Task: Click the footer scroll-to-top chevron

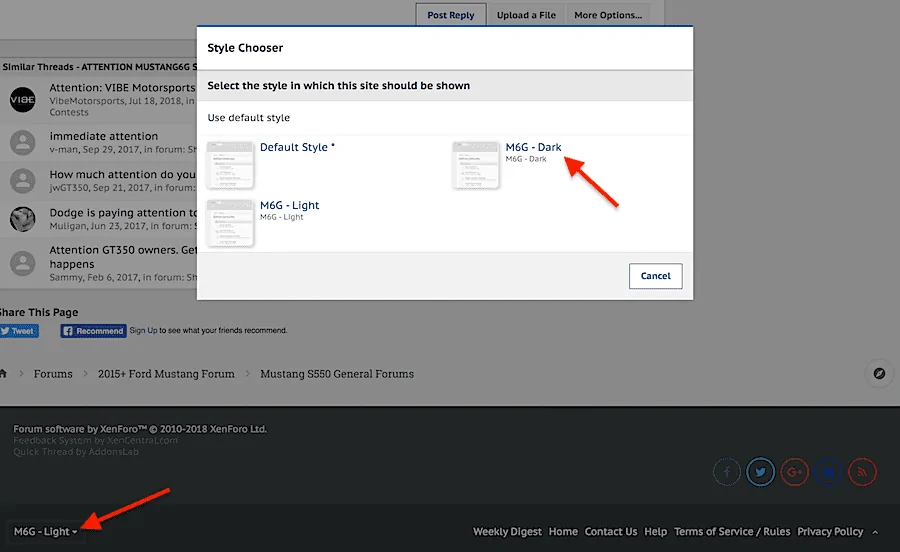Action: pyautogui.click(x=875, y=532)
